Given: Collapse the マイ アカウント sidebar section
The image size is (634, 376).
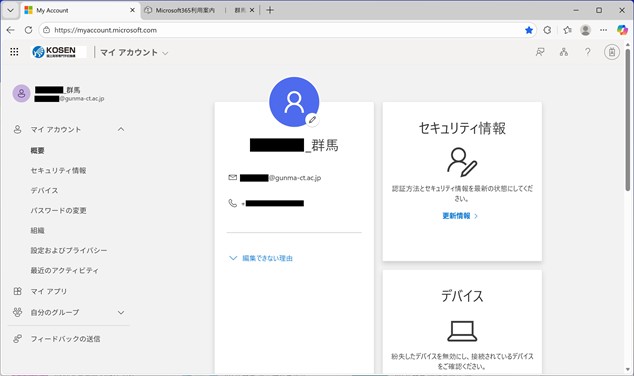Looking at the screenshot, I should click(x=121, y=129).
